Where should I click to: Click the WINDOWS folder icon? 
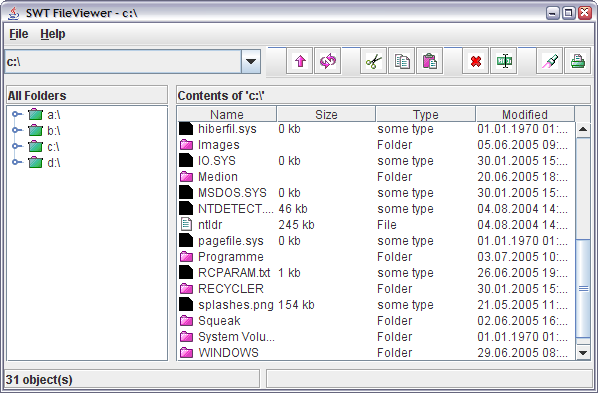(186, 353)
